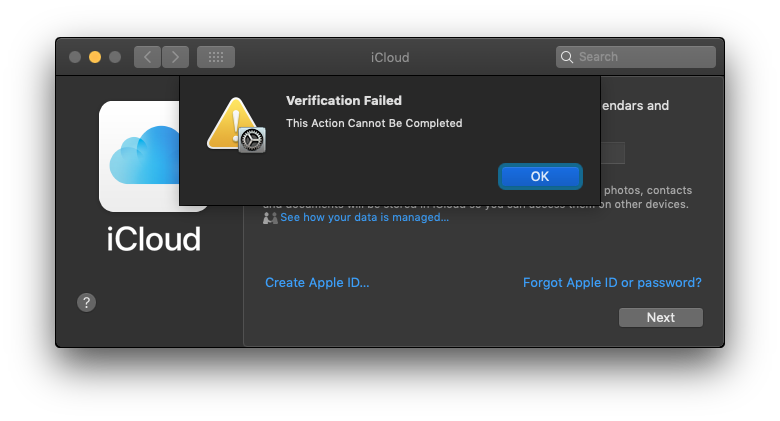Click the Verification Failed heading
The height and width of the screenshot is (421, 780).
(344, 101)
